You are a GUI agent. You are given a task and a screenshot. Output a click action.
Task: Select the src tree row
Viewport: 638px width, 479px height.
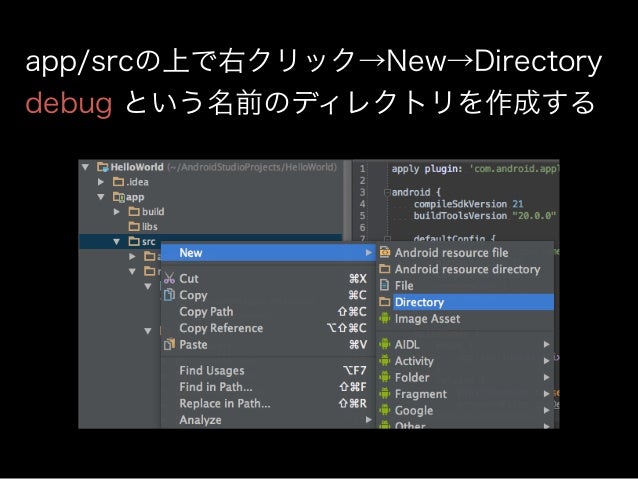211,241
